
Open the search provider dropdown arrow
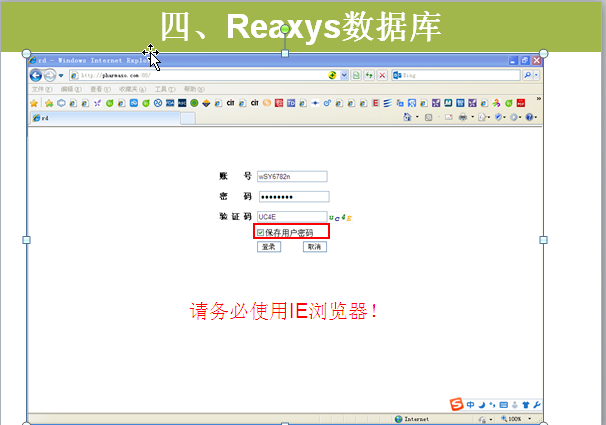point(536,75)
